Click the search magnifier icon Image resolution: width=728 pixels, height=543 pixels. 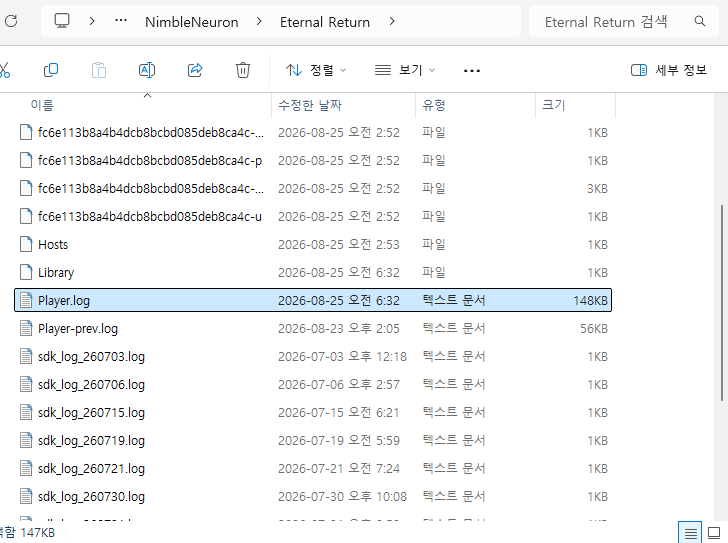700,21
